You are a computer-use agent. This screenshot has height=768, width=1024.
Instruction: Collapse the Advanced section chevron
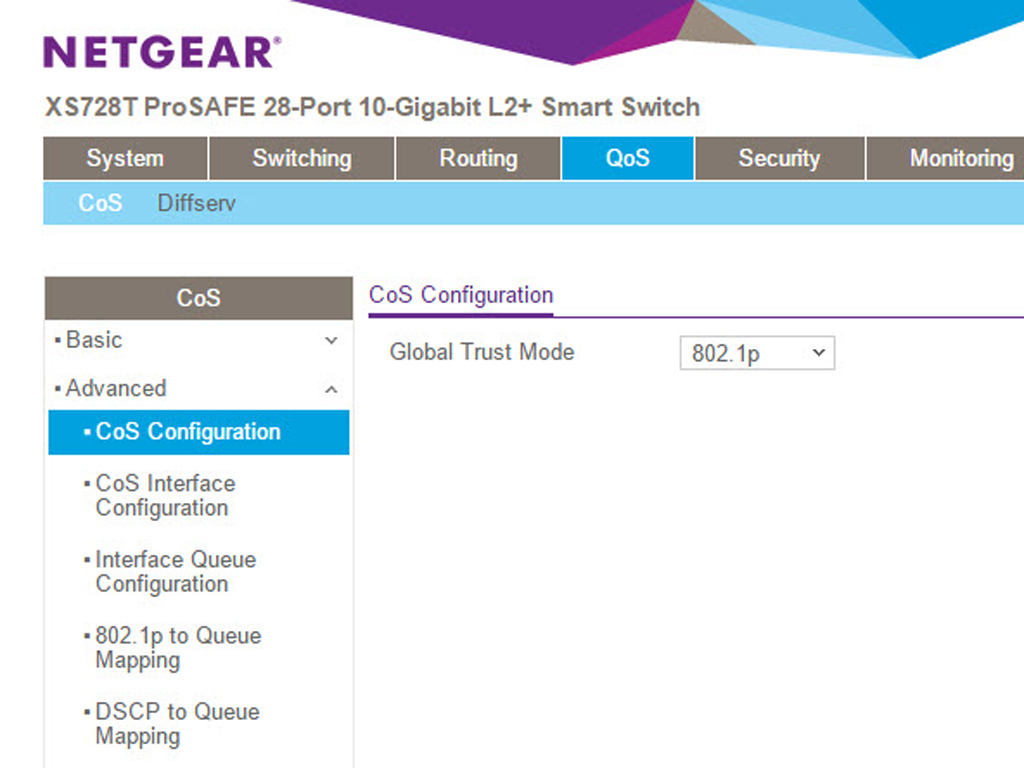click(332, 389)
